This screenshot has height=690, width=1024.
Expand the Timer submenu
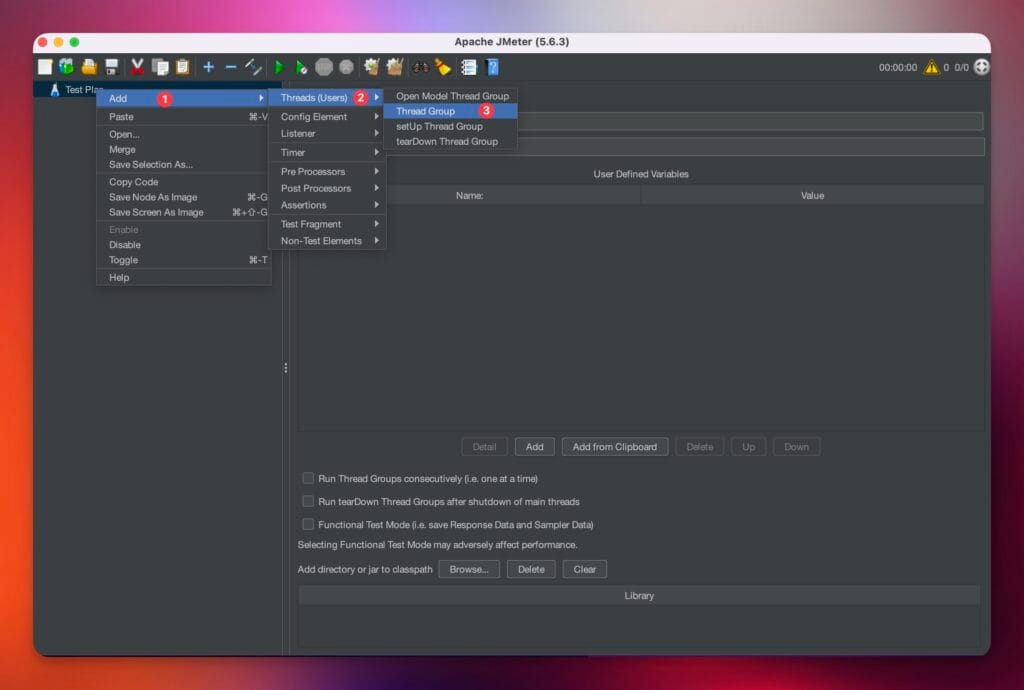(327, 152)
